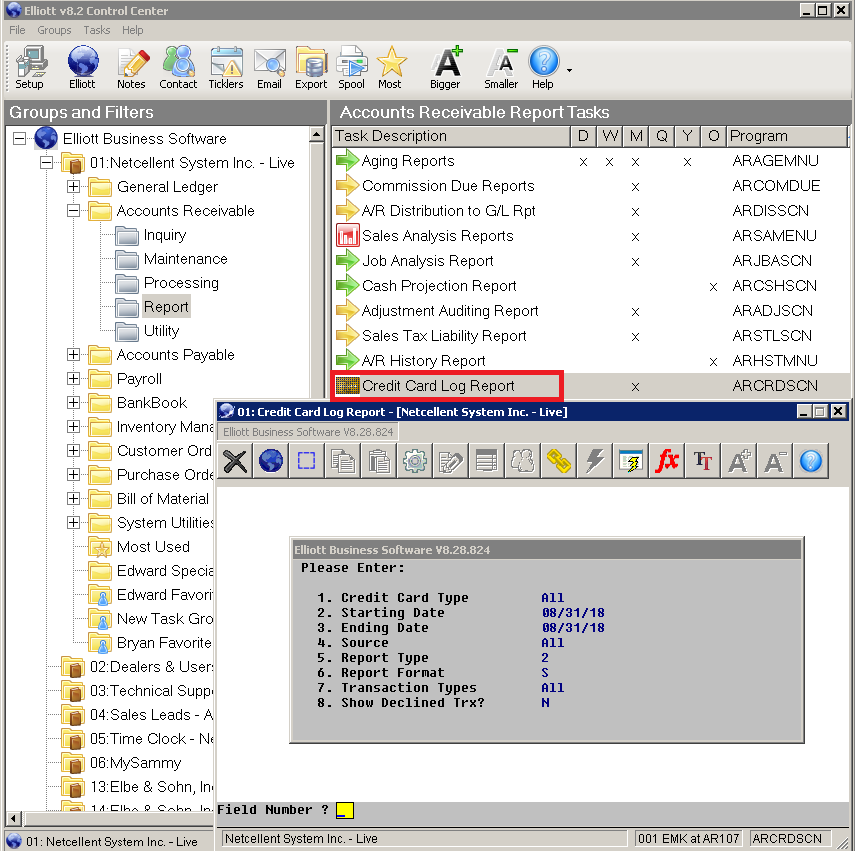The width and height of the screenshot is (855, 851).
Task: Click the A+ larger font icon in the Credit Card Log Report toolbar
Action: point(739,461)
